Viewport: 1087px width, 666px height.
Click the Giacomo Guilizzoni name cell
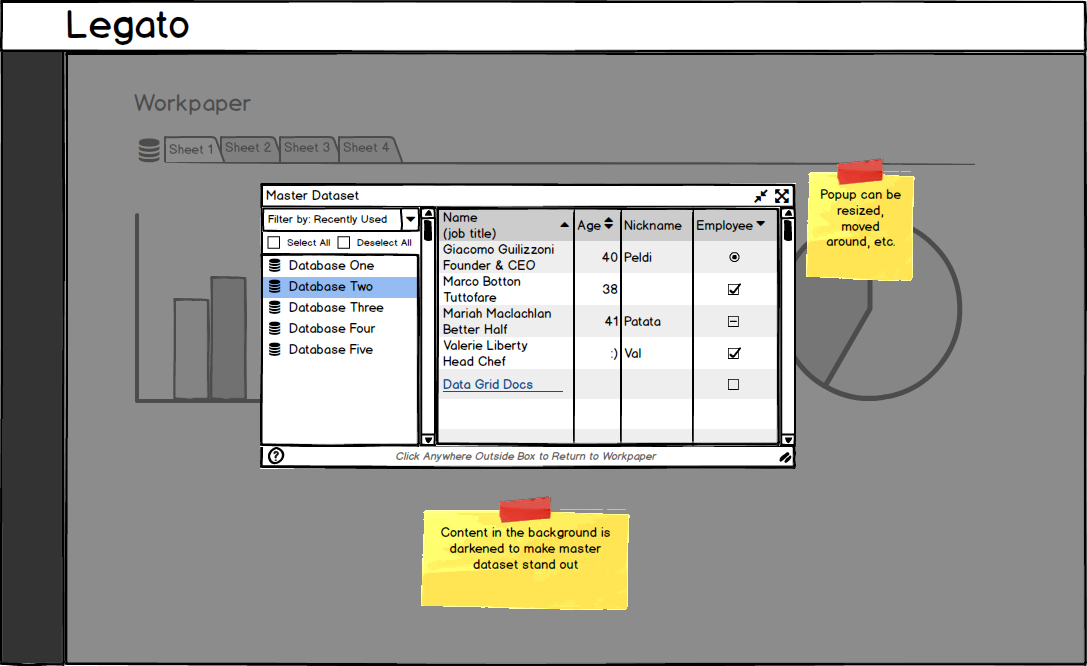tap(507, 257)
